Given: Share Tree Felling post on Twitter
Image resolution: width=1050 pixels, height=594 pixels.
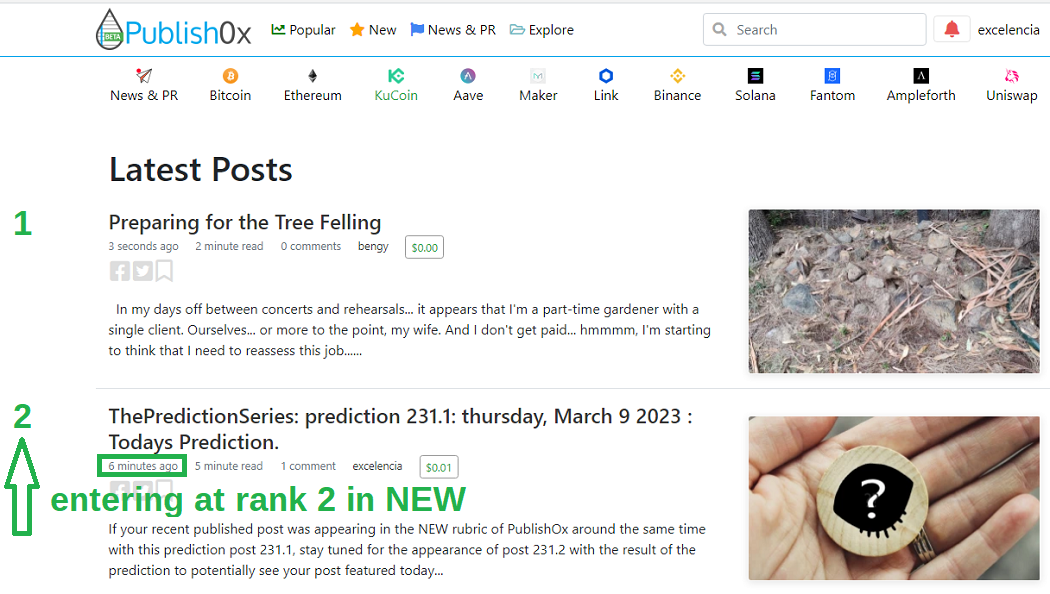Looking at the screenshot, I should [x=143, y=271].
